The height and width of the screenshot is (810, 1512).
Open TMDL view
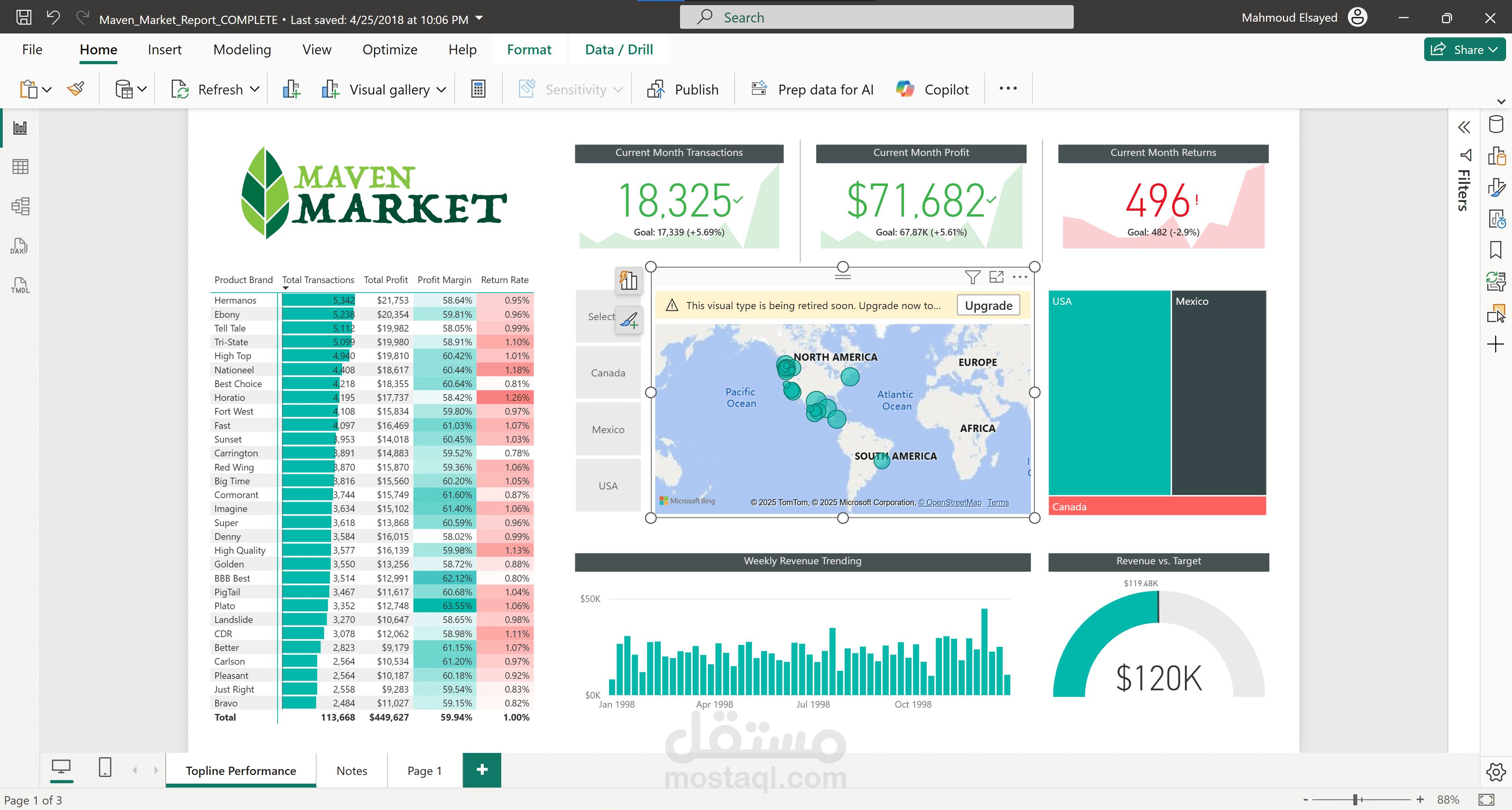pos(20,285)
